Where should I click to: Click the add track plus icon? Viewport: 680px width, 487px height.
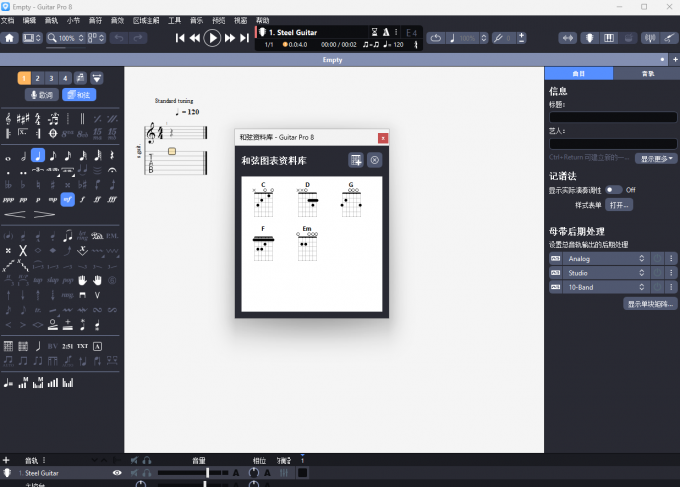[6, 460]
